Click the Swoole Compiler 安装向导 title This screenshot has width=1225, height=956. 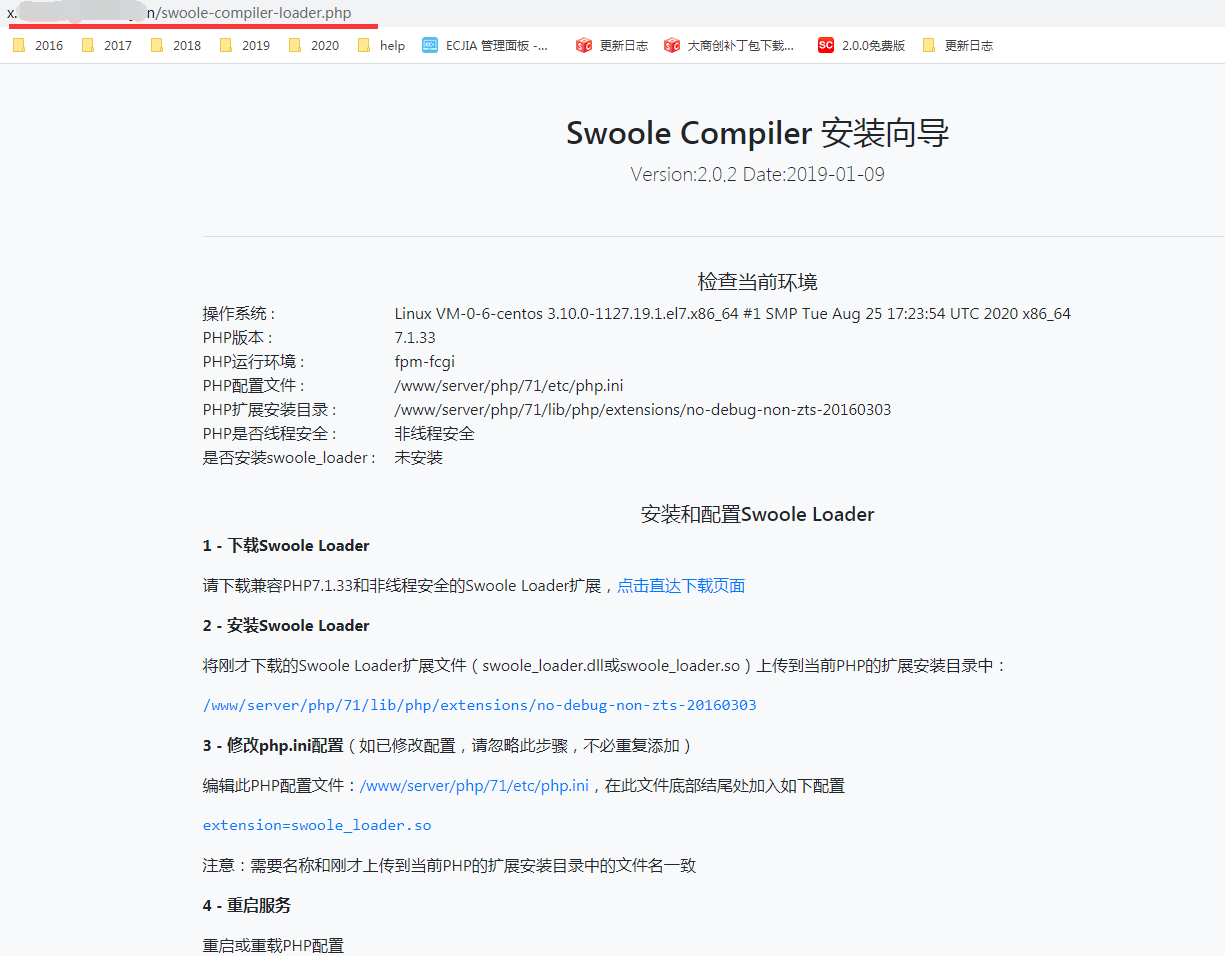757,133
